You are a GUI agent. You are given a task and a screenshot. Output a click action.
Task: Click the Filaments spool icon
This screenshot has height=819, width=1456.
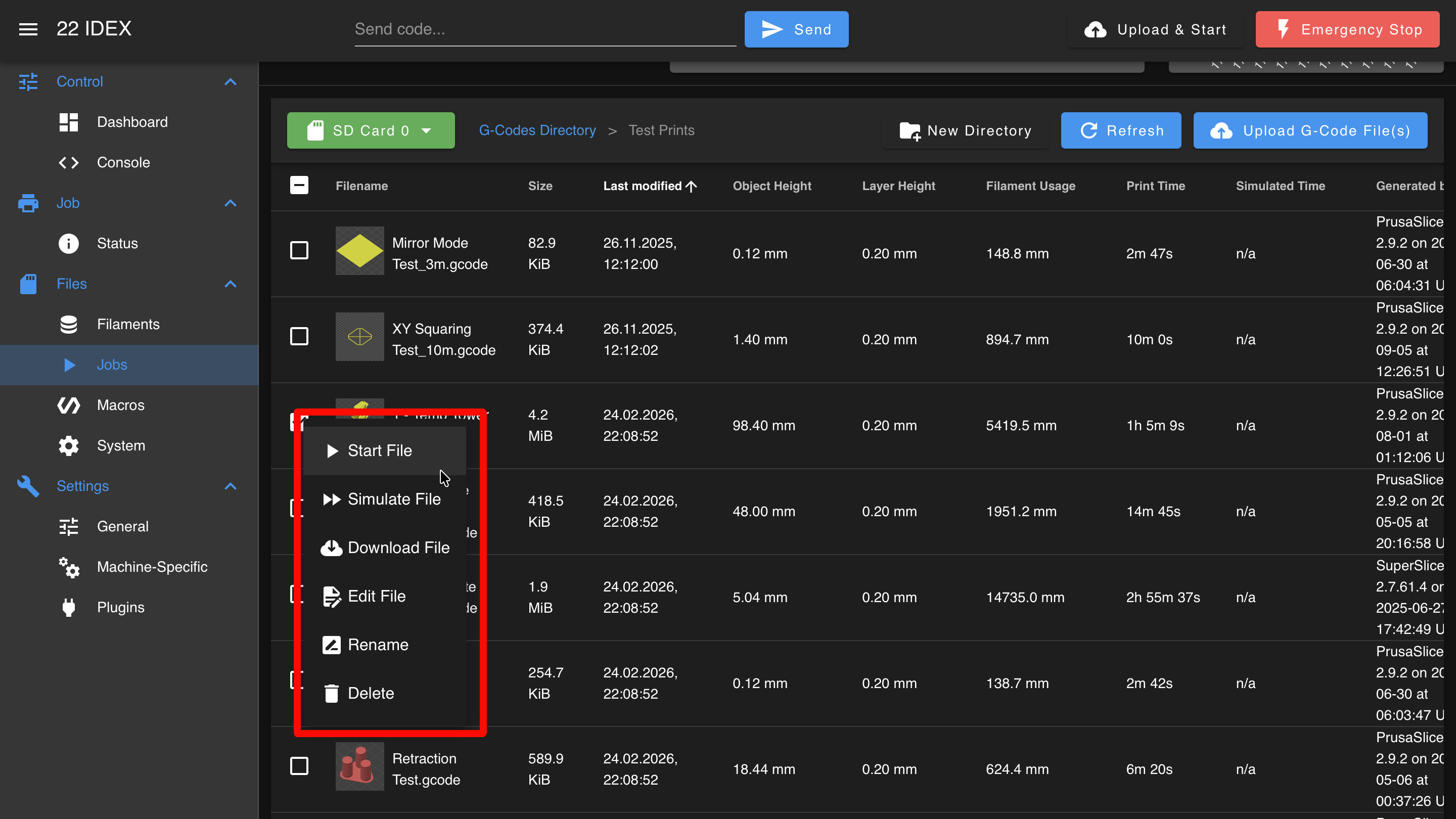[68, 325]
